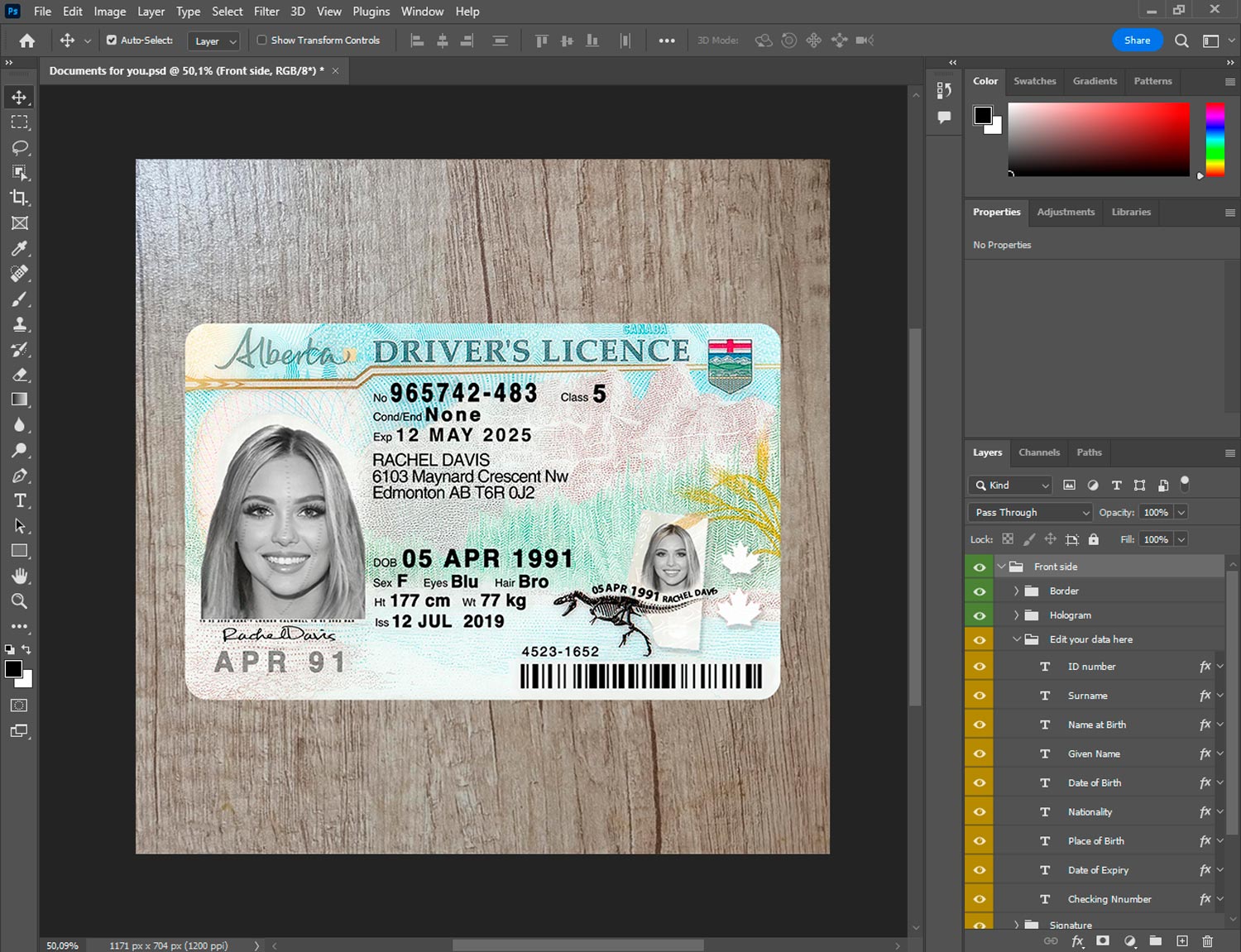1241x952 pixels.
Task: Open the Adjustments panel tab
Action: tap(1065, 212)
